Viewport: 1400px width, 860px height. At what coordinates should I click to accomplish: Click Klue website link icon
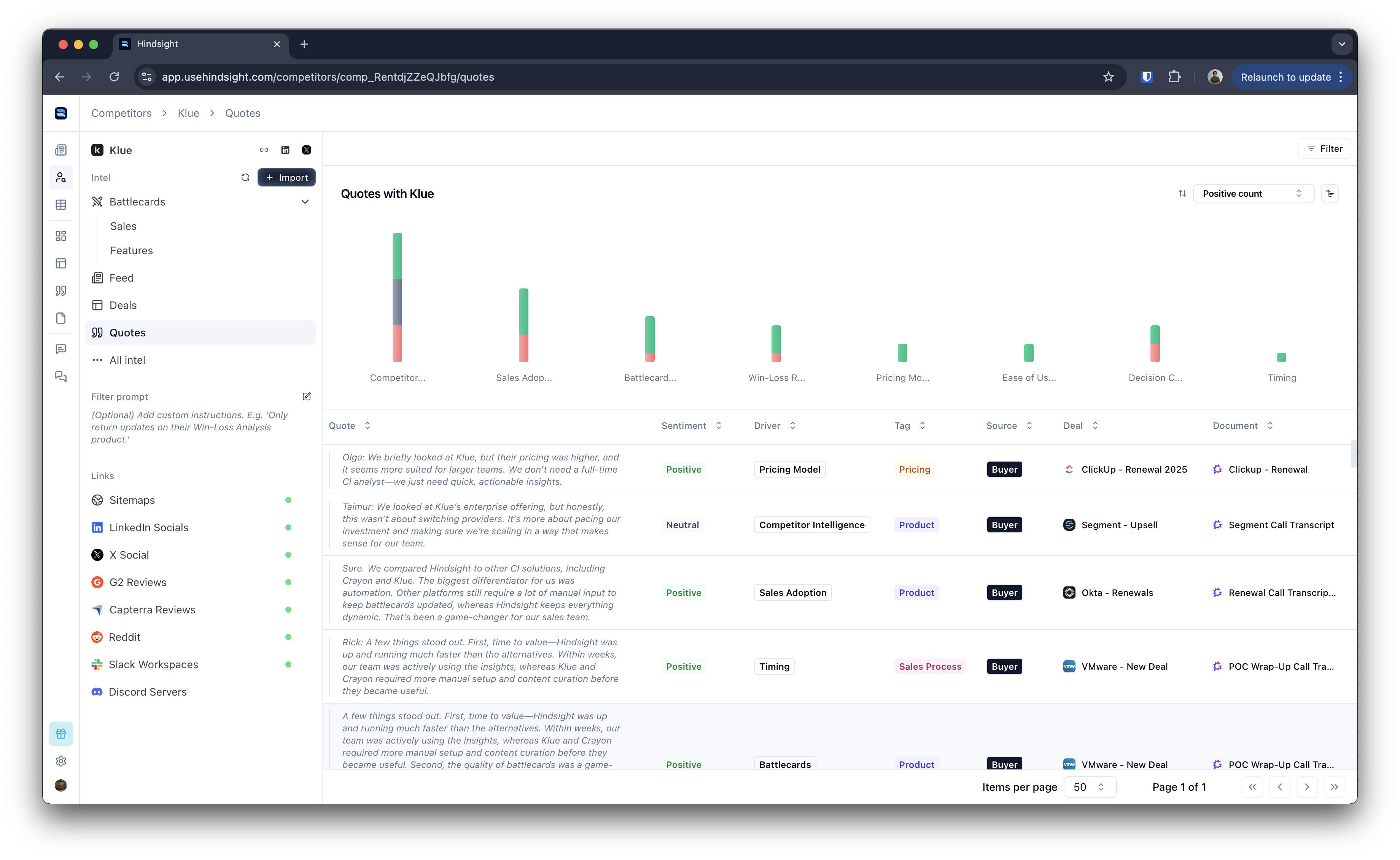click(x=264, y=150)
